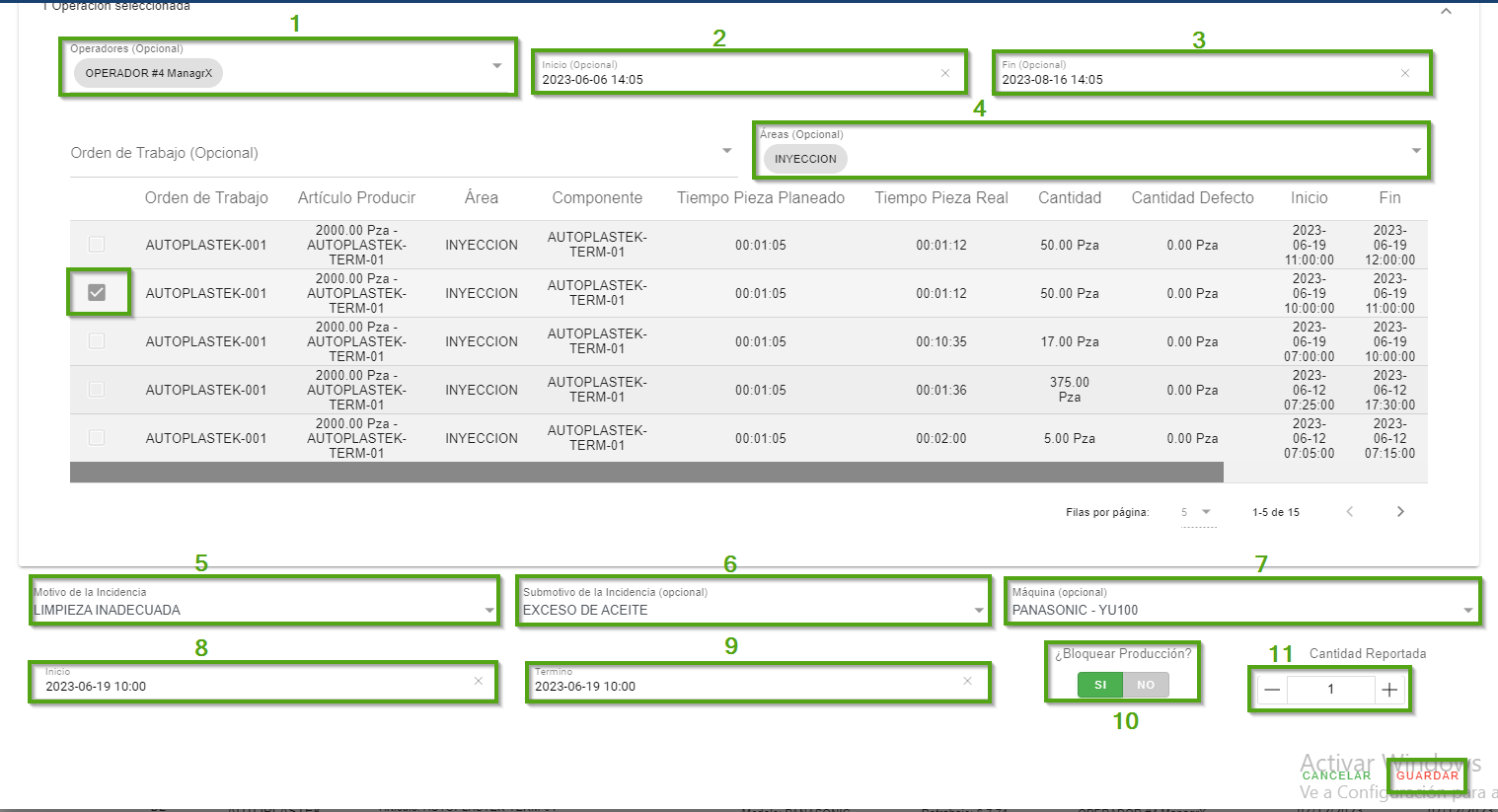The height and width of the screenshot is (812, 1498).
Task: Collapse the Operación seleccionada panel
Action: pyautogui.click(x=1446, y=11)
